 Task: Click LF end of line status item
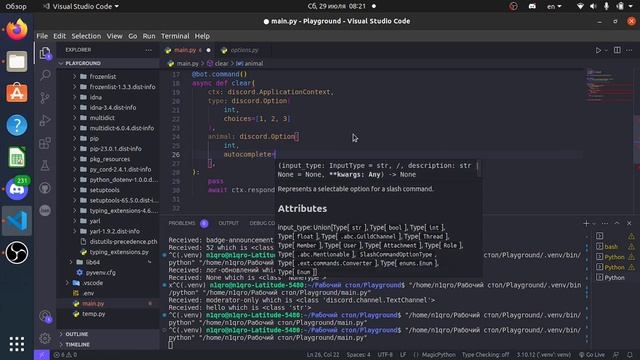coord(403,355)
